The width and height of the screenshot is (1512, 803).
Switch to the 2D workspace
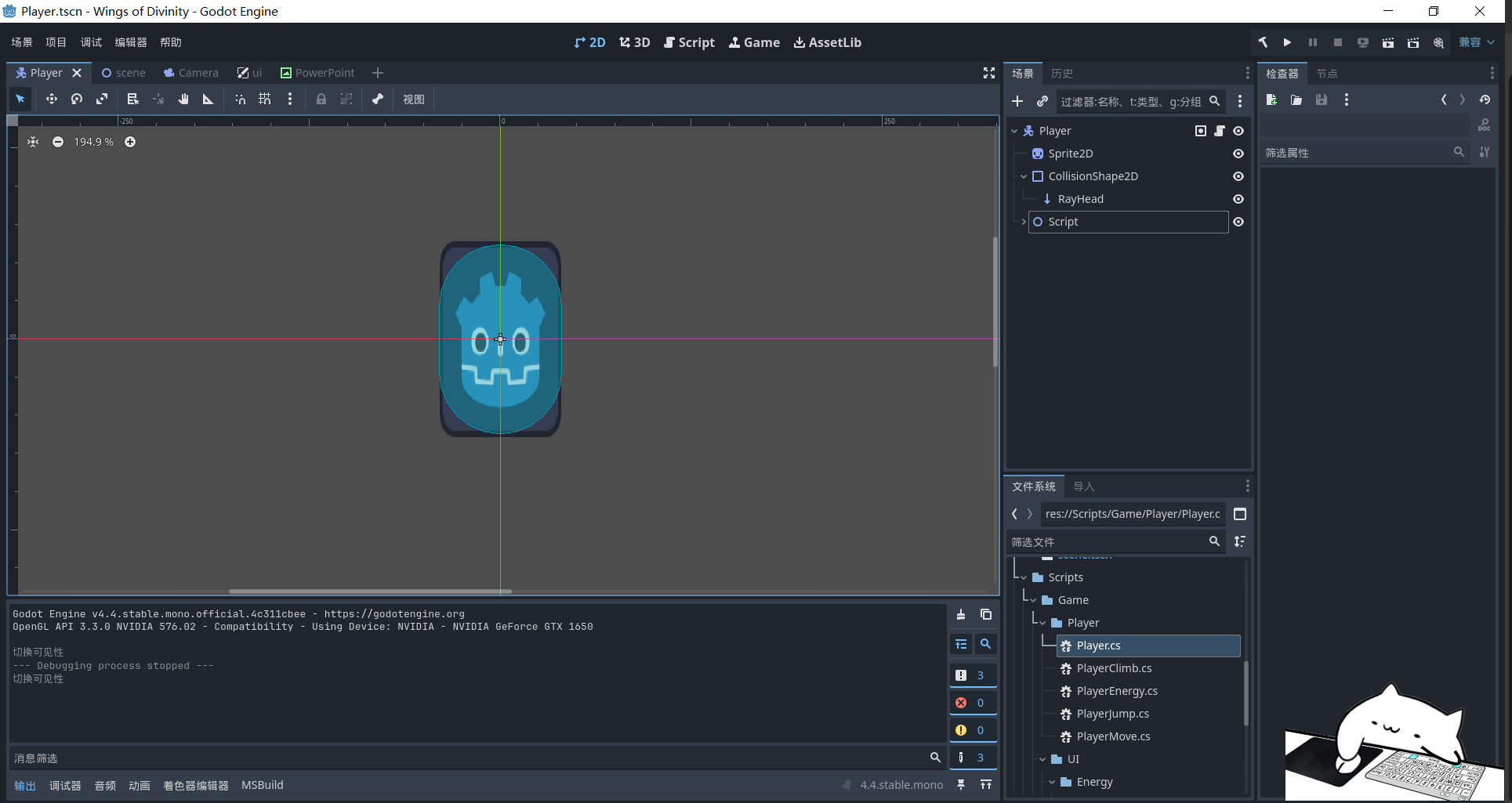[x=589, y=42]
